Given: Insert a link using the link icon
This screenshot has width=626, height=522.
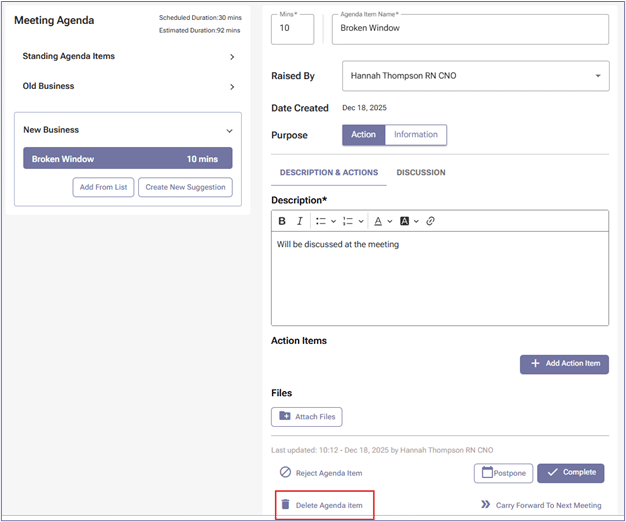Looking at the screenshot, I should [430, 221].
